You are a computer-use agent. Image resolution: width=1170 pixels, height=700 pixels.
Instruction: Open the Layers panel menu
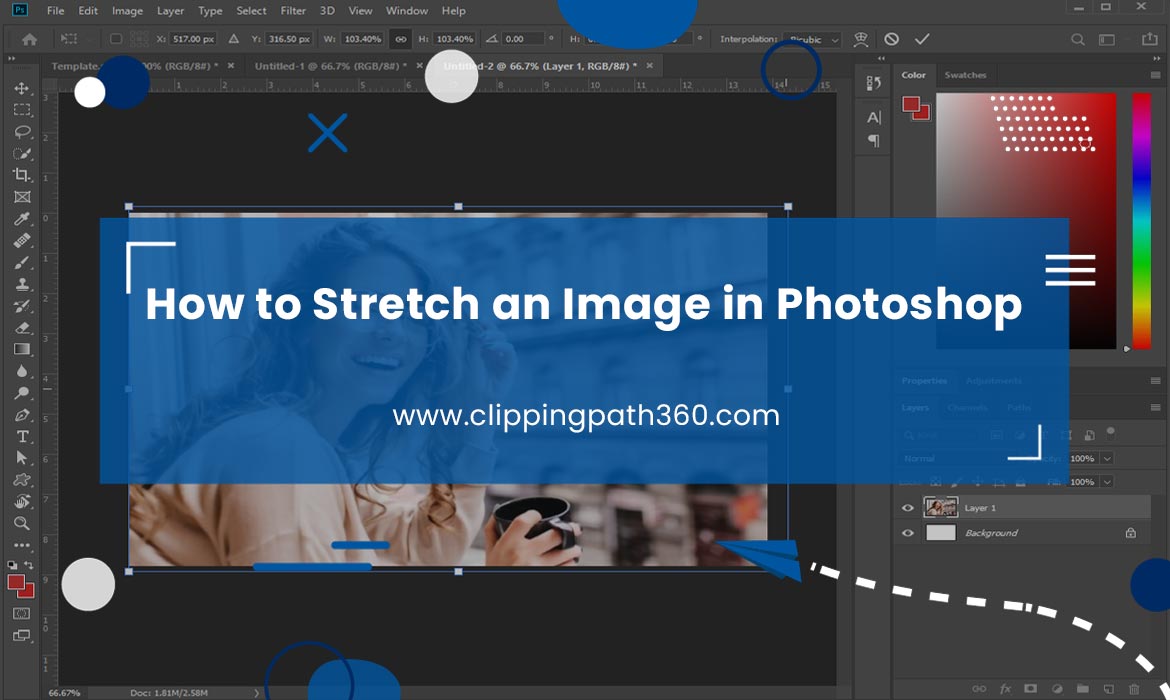[x=1155, y=407]
